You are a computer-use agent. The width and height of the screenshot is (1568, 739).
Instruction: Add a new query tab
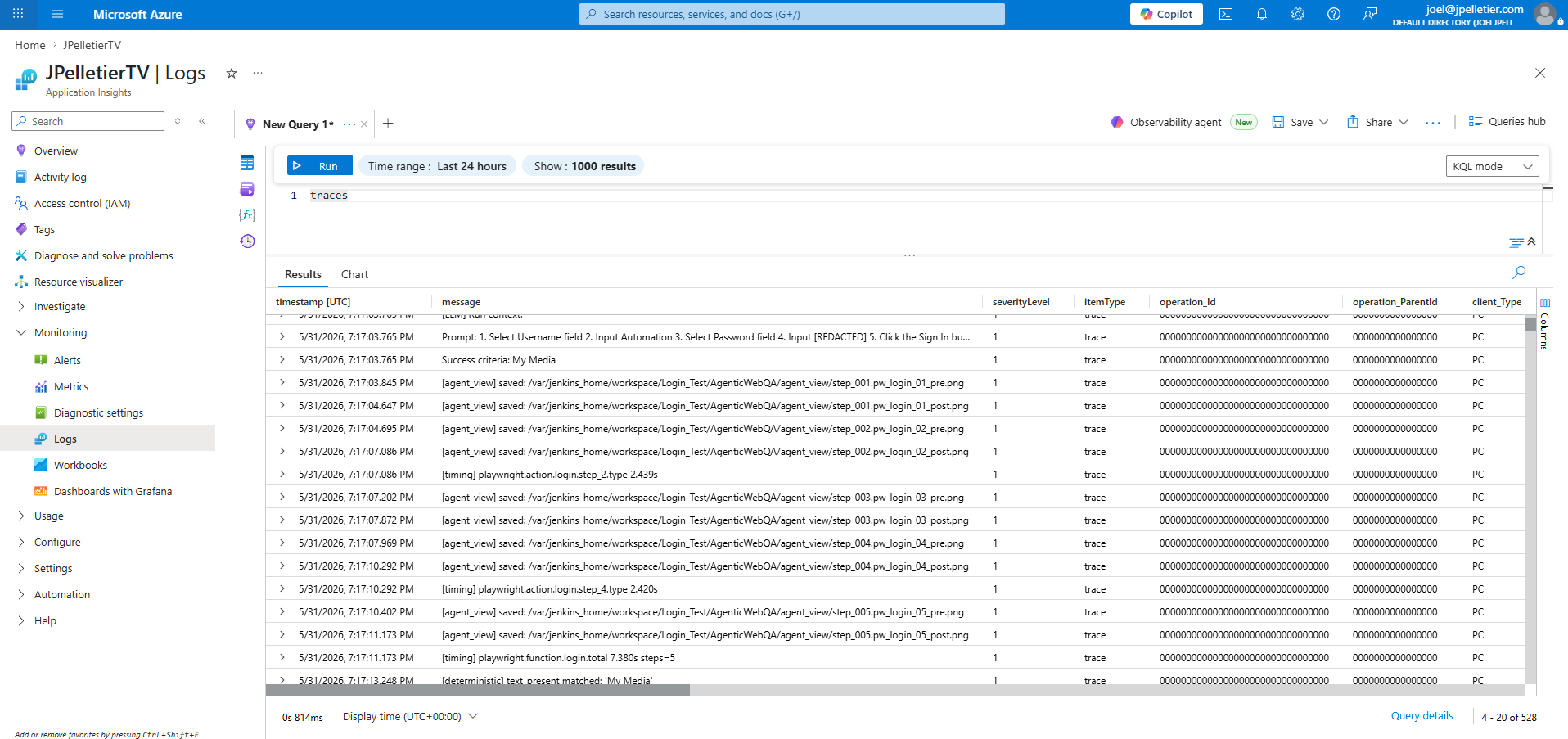coord(388,124)
